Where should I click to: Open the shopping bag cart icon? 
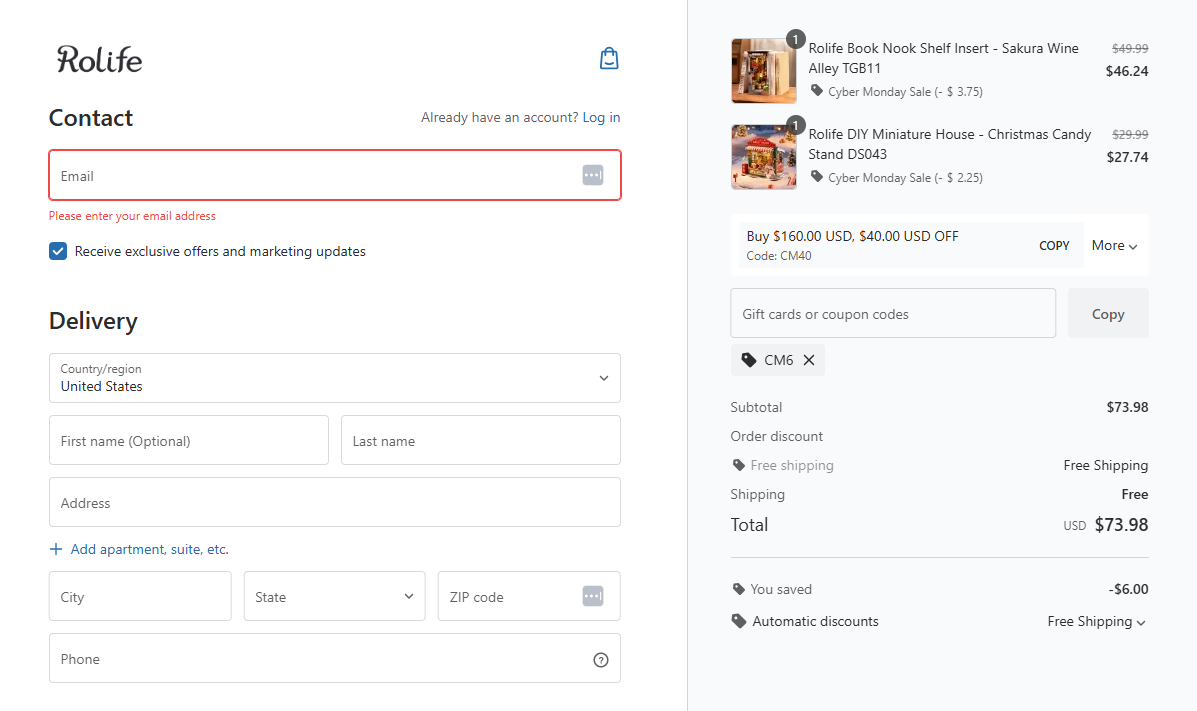[x=608, y=59]
